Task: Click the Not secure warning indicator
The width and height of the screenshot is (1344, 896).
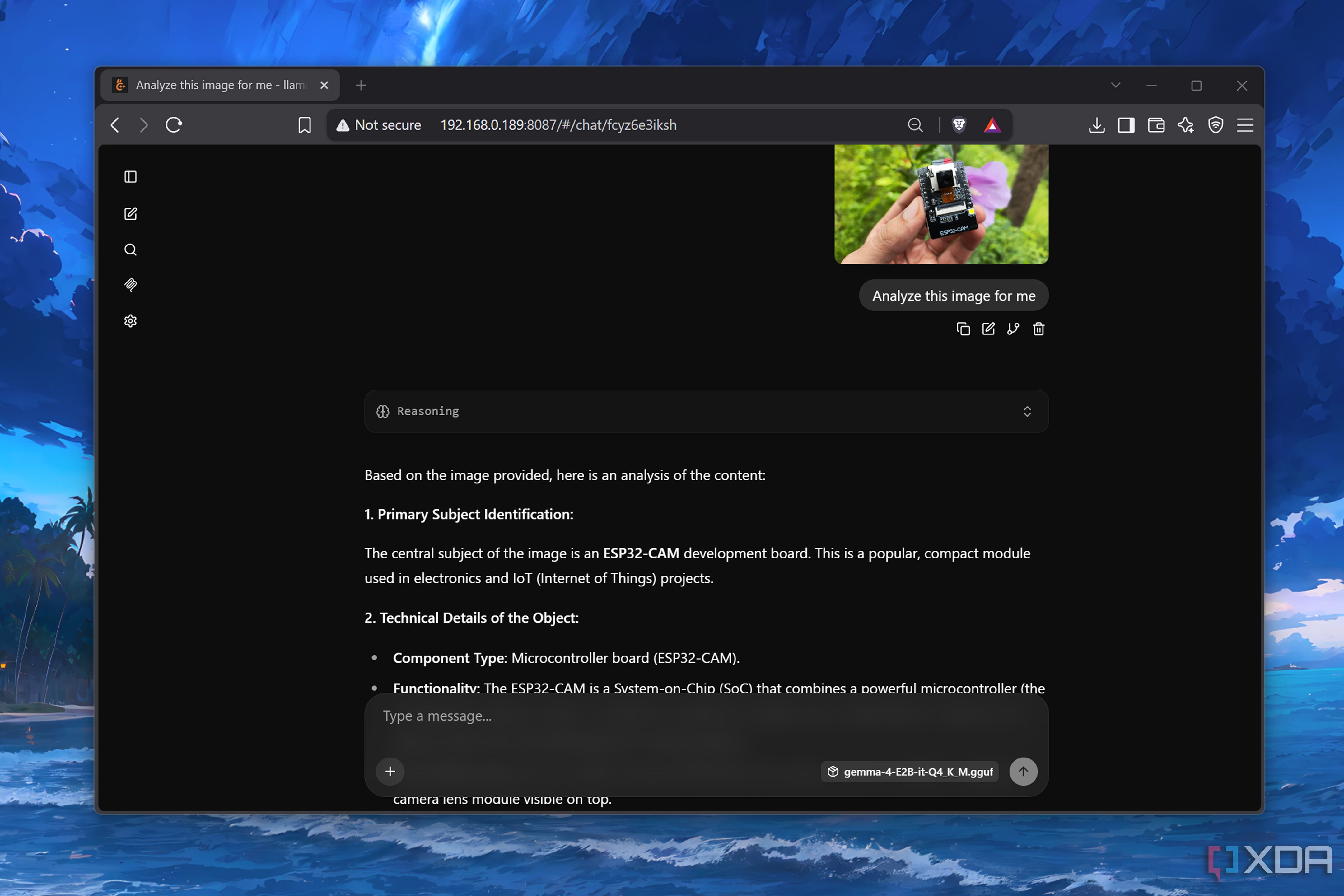Action: tap(379, 125)
